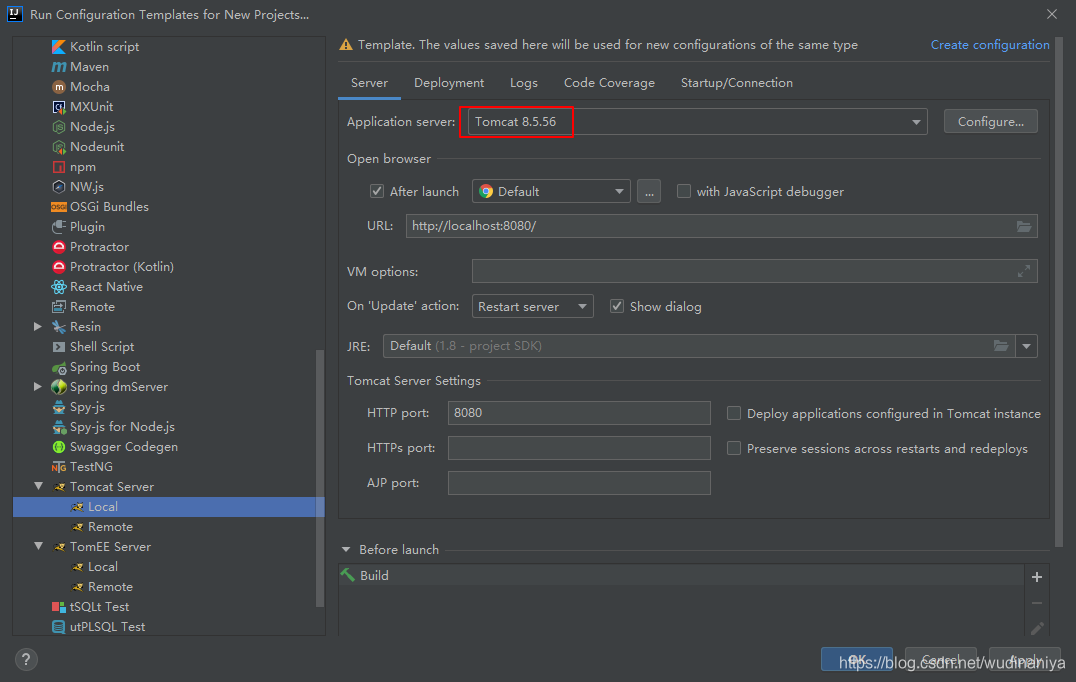
Task: Enable Deploy applications configured in Tomcat instance
Action: pos(734,413)
